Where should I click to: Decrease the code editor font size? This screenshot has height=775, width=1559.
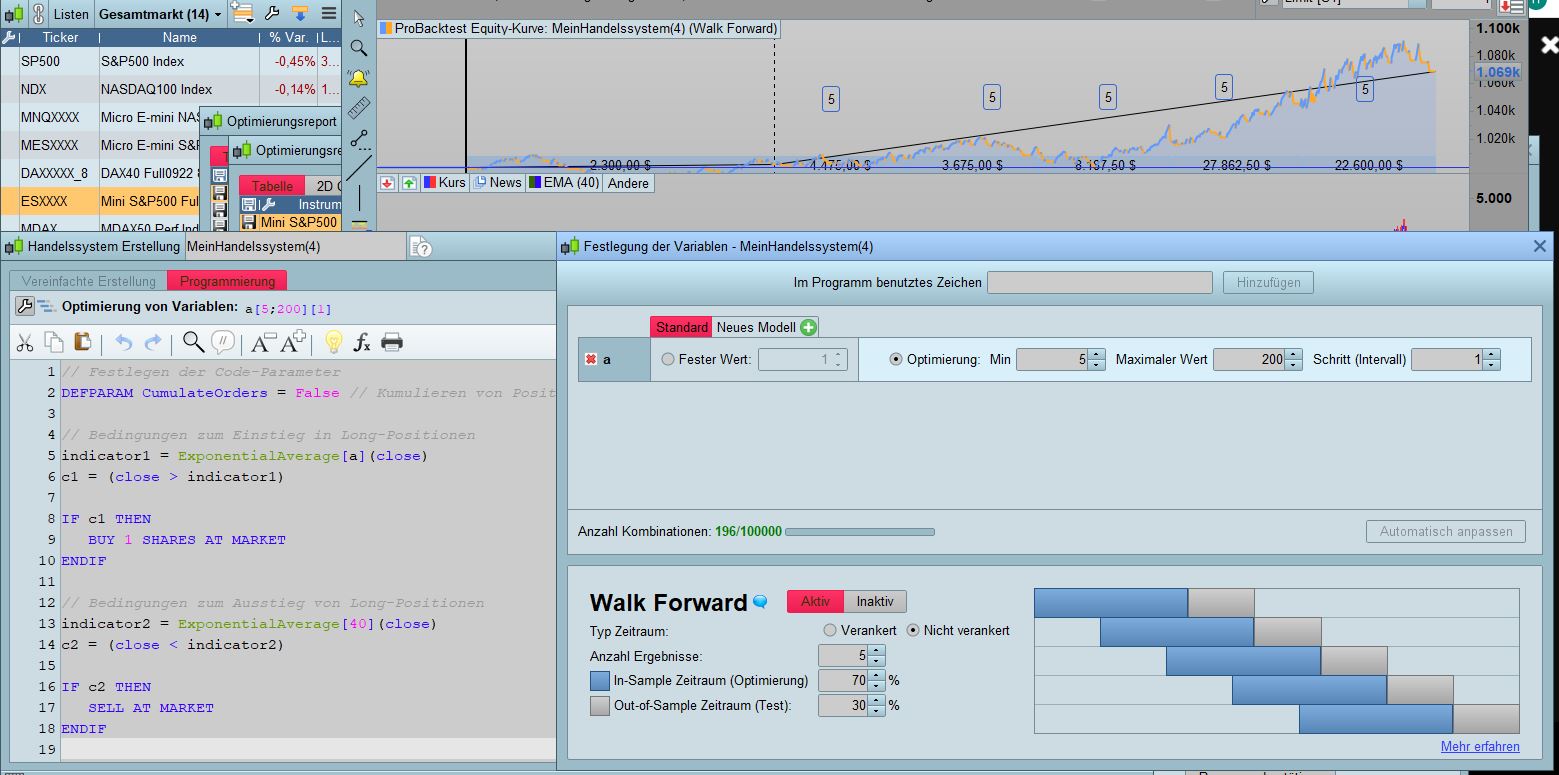pyautogui.click(x=262, y=343)
